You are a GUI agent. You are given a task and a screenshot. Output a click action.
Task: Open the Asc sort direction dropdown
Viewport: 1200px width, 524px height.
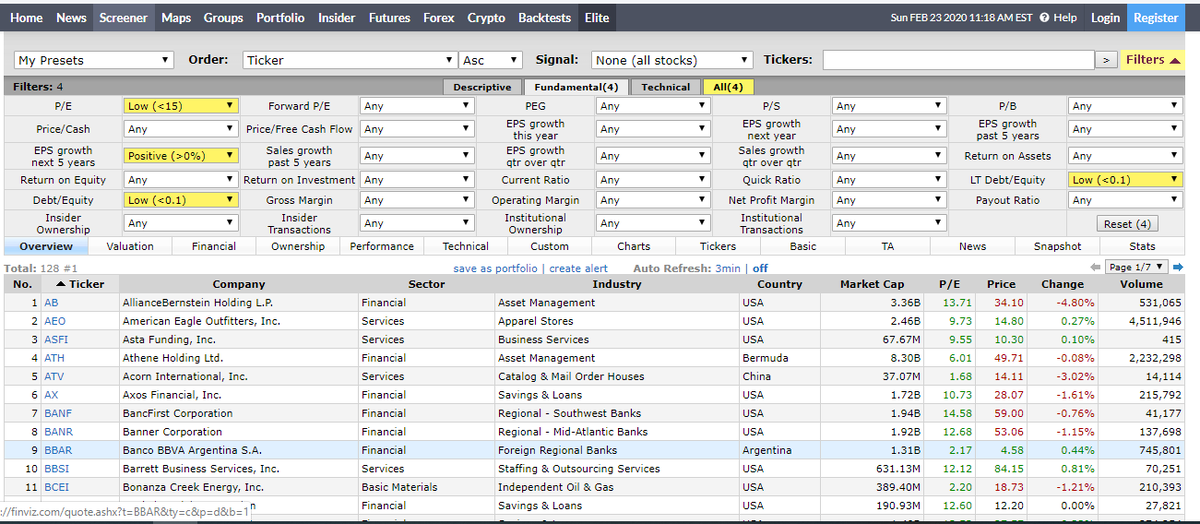pos(492,60)
